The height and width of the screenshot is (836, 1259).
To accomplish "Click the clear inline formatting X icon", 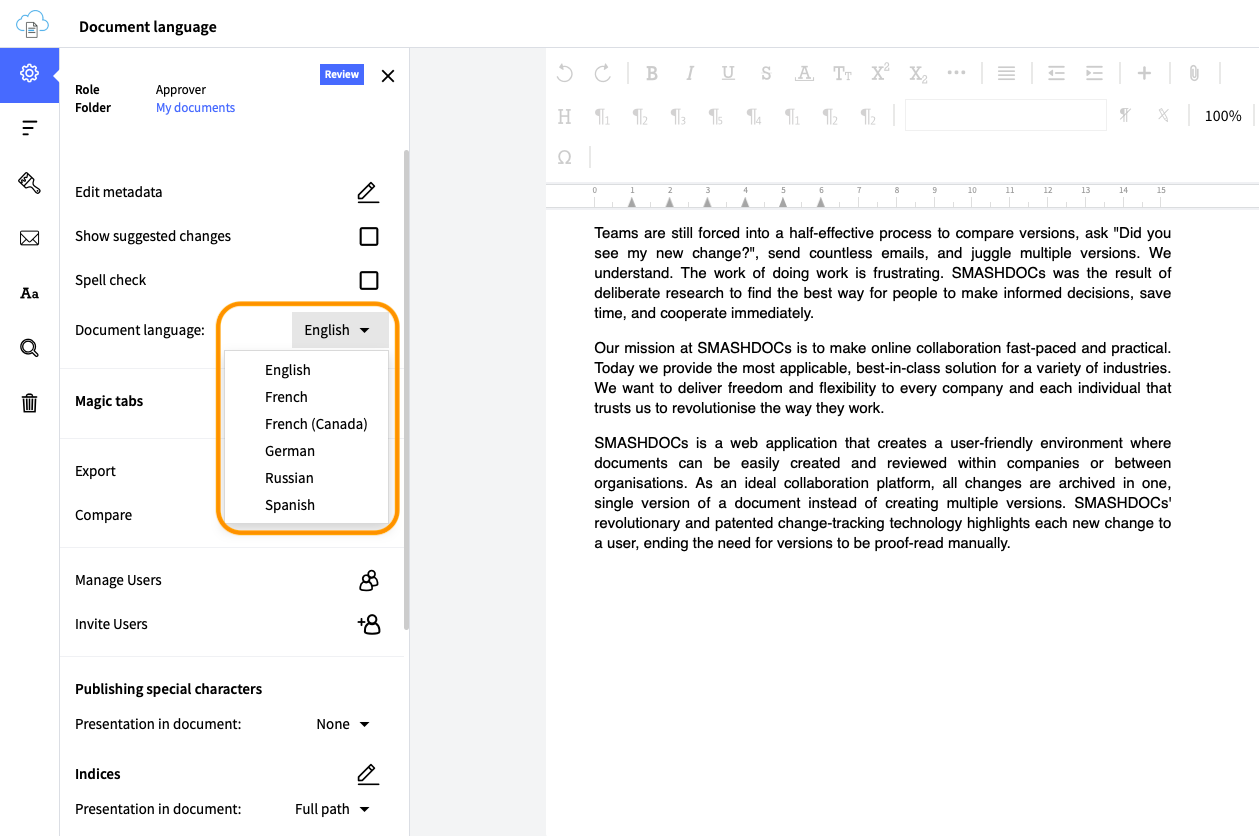I will pyautogui.click(x=1163, y=116).
